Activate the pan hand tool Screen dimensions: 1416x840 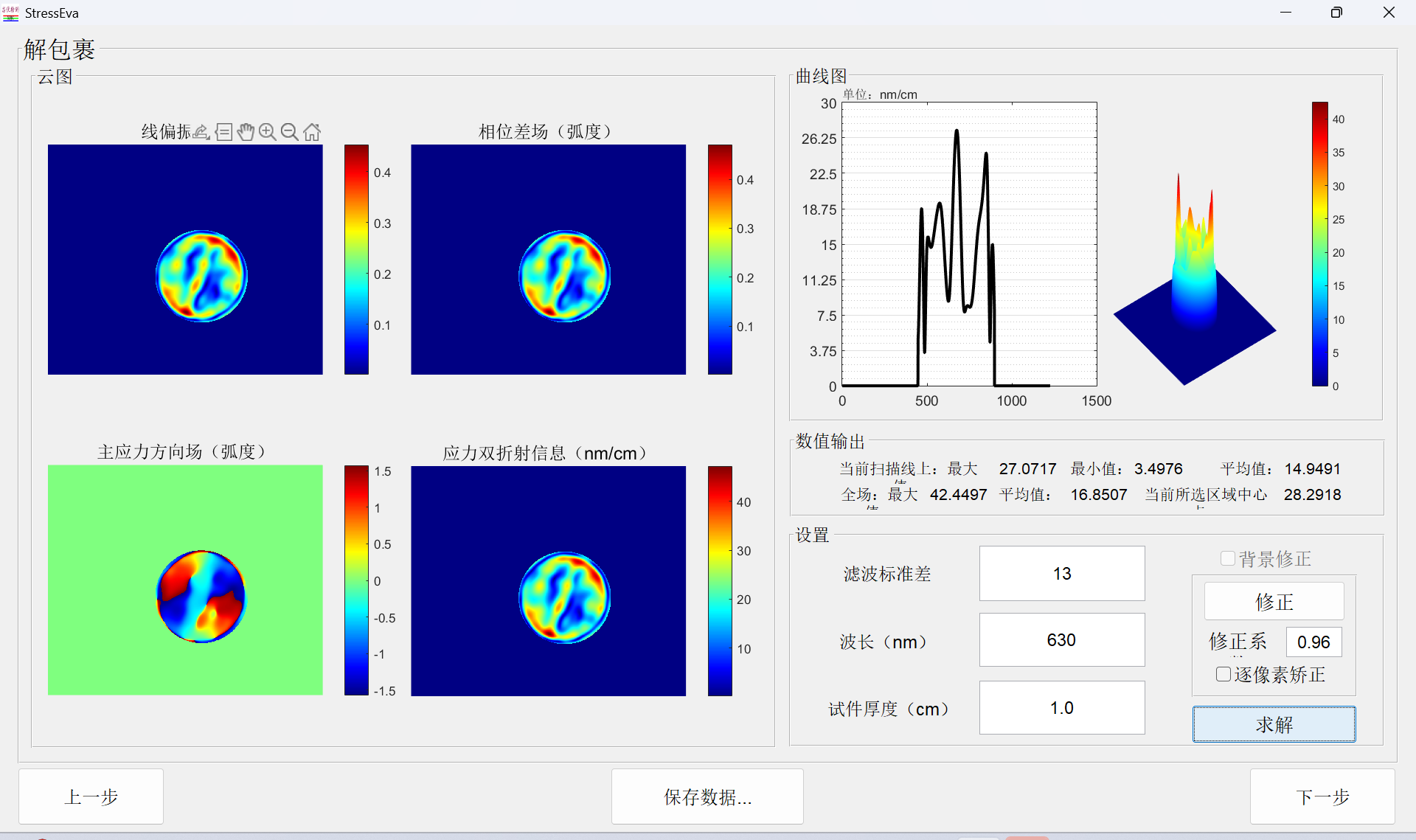click(246, 132)
